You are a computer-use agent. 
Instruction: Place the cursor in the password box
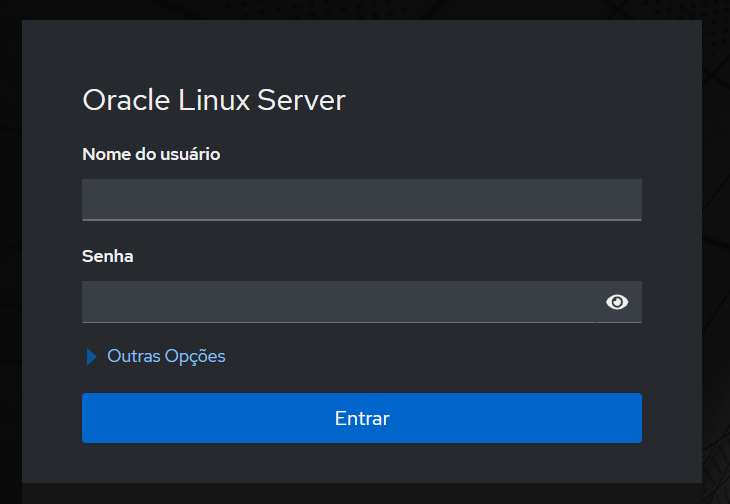[x=338, y=302]
